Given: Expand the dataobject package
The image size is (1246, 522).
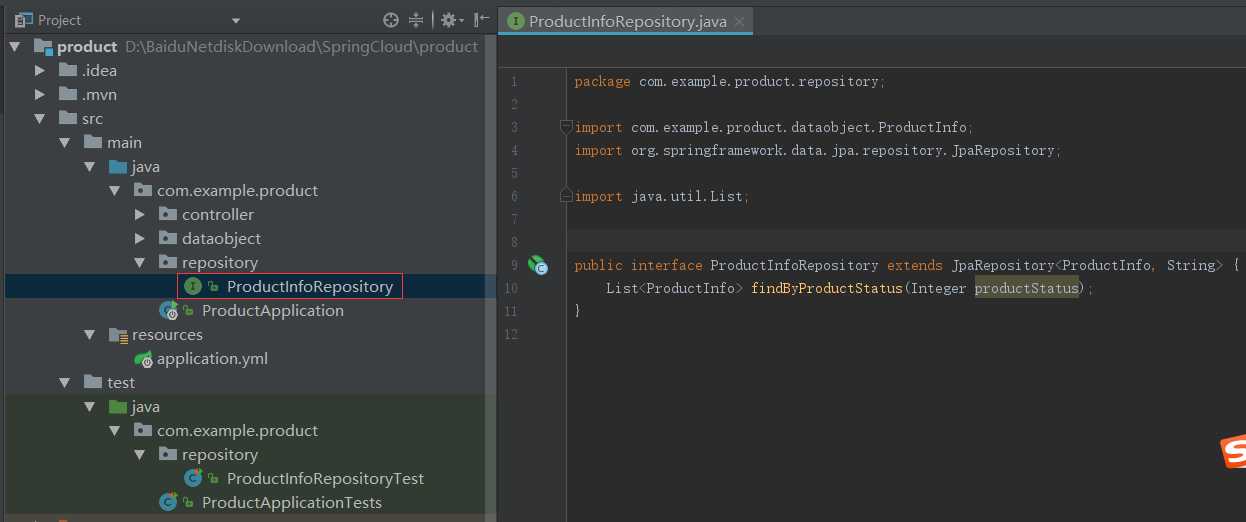Looking at the screenshot, I should 140,238.
